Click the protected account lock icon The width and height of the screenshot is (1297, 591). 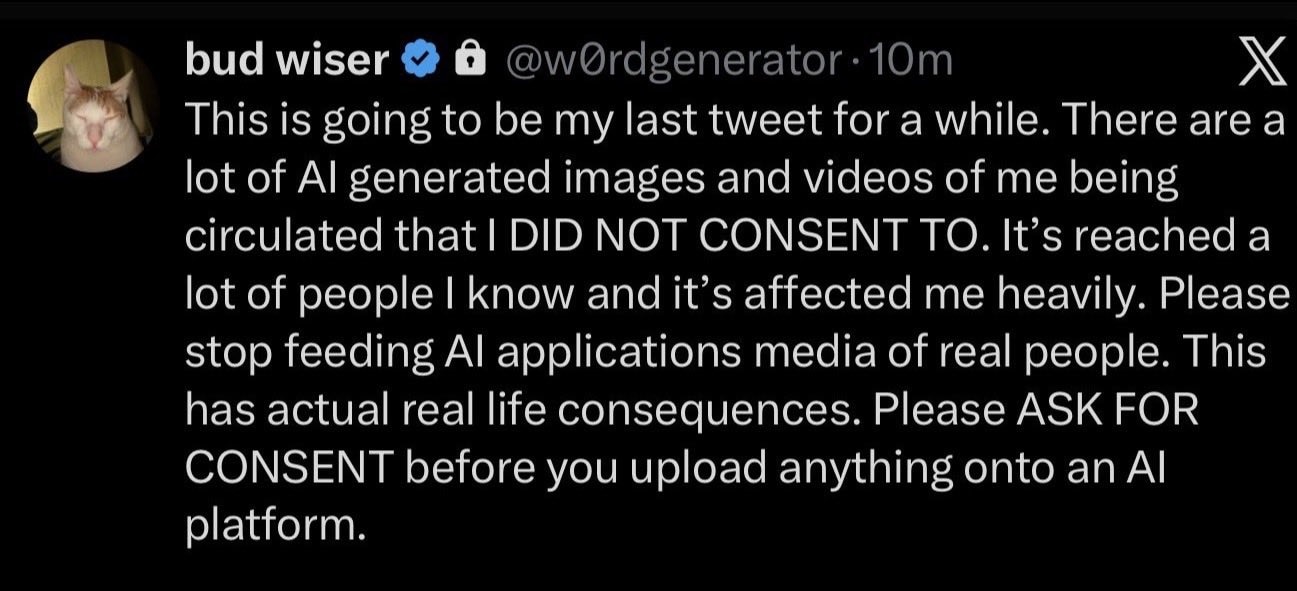[465, 62]
